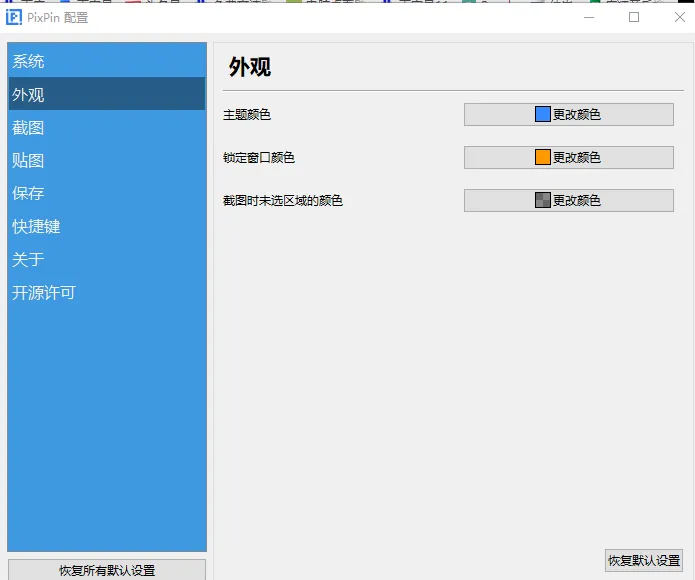Open the 系统 settings section

[107, 61]
